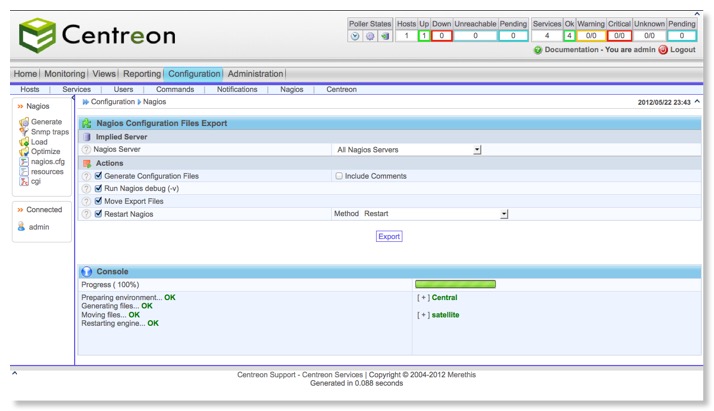The image size is (714, 411).
Task: Click the Configuration breadcrumb link
Action: coord(113,102)
